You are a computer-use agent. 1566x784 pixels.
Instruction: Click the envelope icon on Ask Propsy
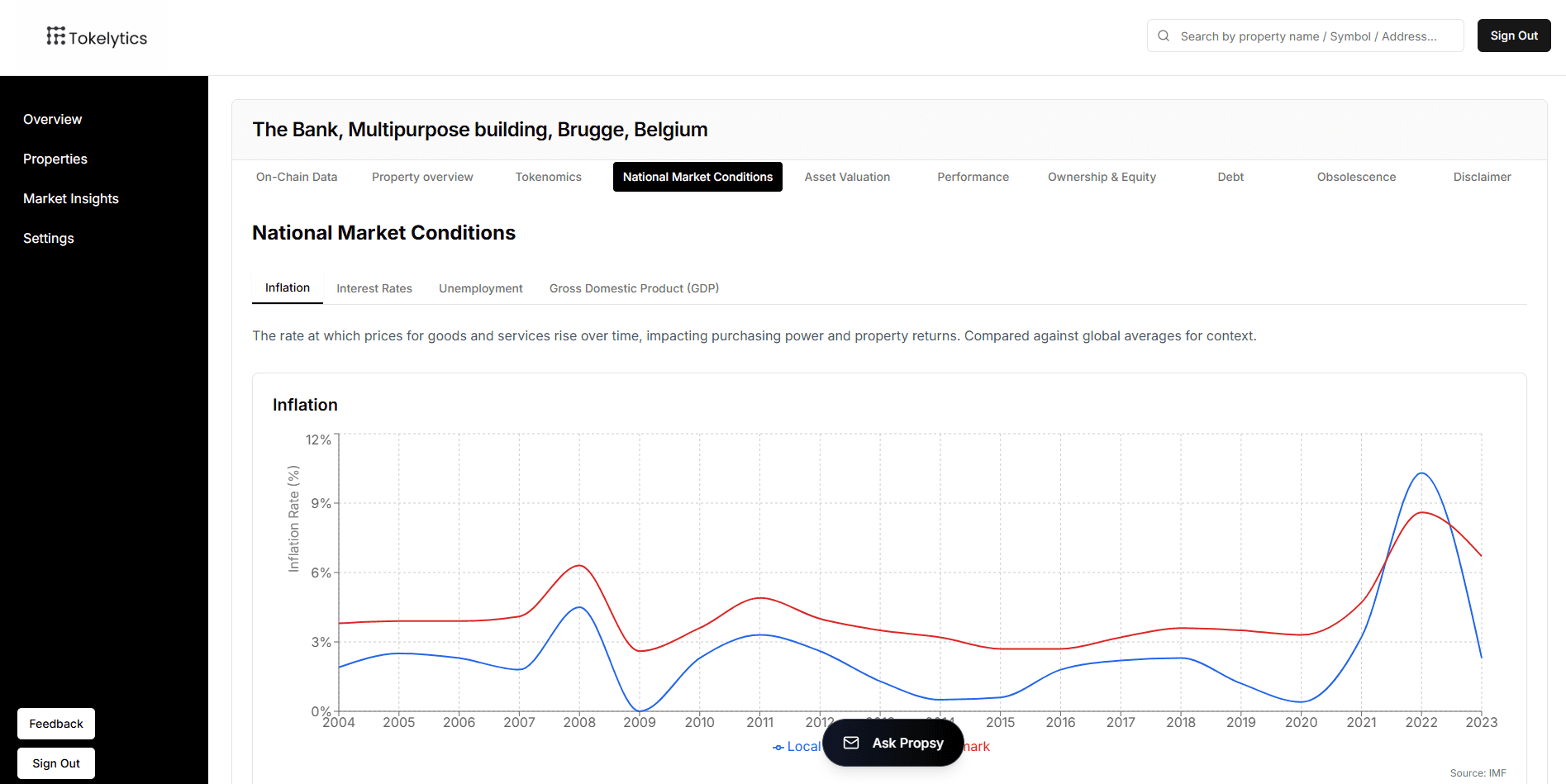click(850, 743)
